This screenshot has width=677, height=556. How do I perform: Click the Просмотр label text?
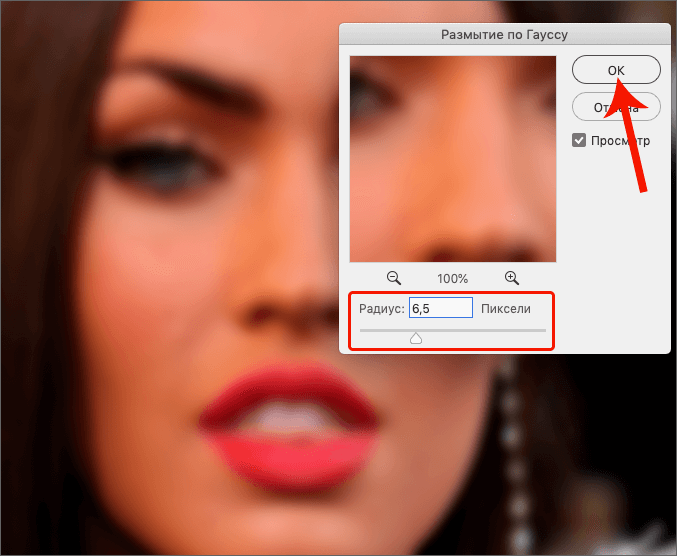point(620,141)
